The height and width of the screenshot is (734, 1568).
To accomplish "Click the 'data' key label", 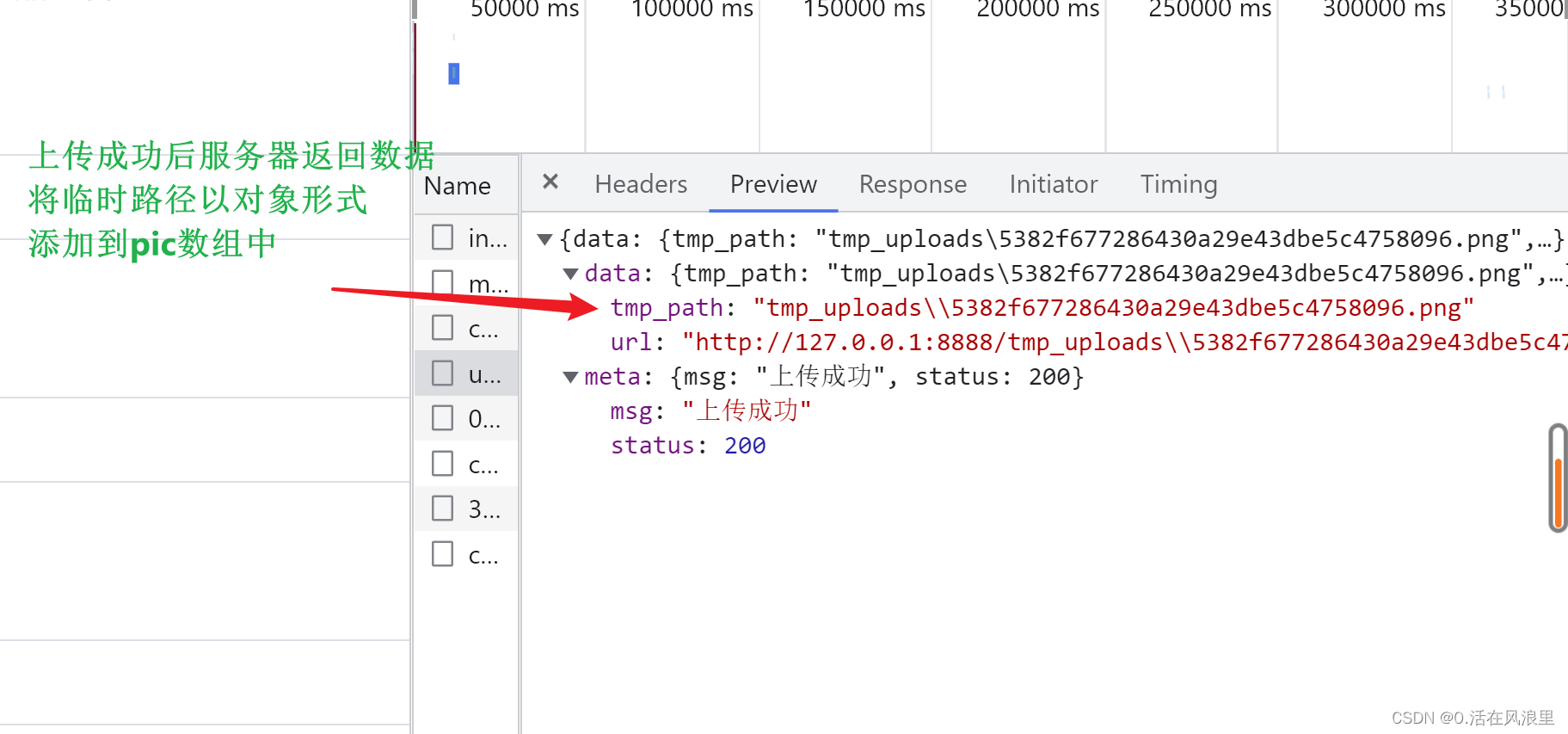I will tap(612, 274).
